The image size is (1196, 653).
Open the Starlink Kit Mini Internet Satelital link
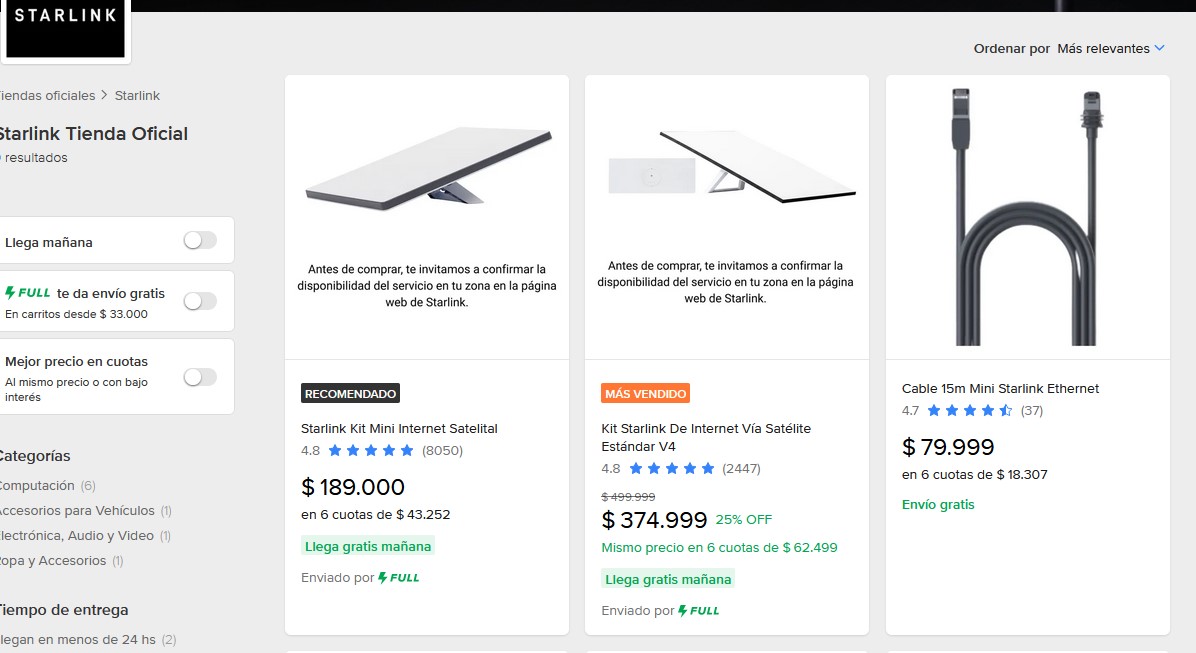399,428
